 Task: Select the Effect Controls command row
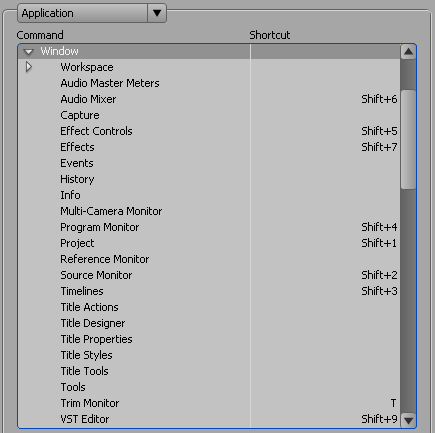(x=209, y=131)
